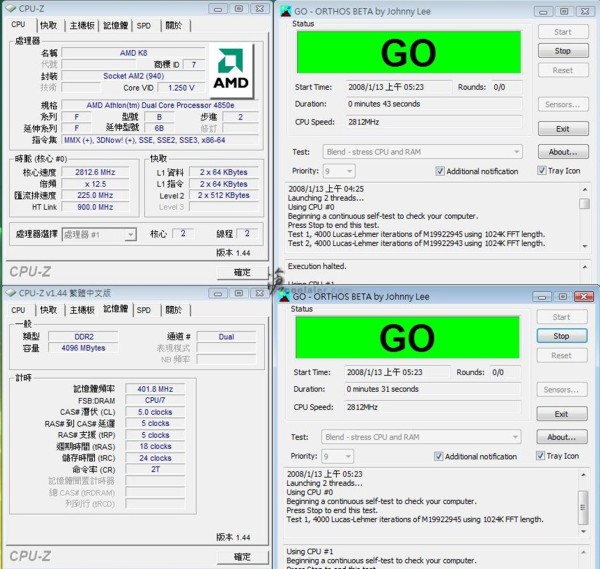Open Test dropdown in bottom ORTHOS window
Screen dimensions: 600x569
421,437
